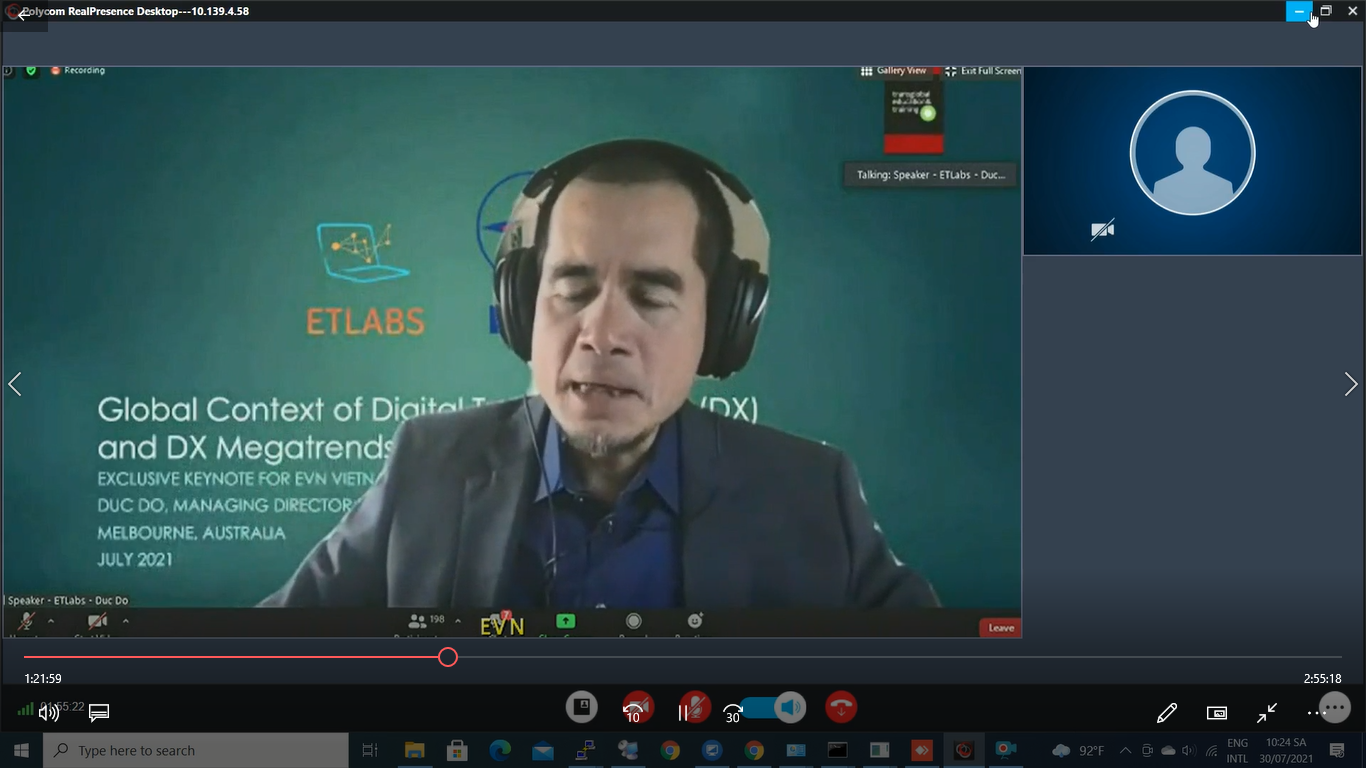This screenshot has width=1366, height=768.
Task: Select the pencil annotate icon
Action: [1167, 713]
